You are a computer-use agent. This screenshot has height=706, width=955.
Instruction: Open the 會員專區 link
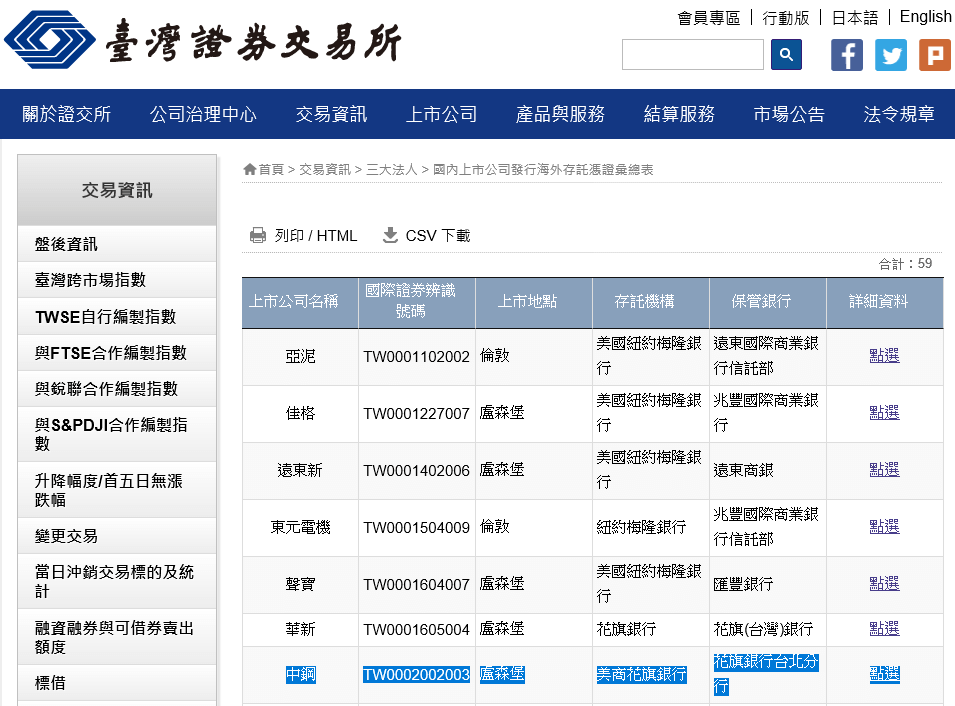tap(708, 18)
